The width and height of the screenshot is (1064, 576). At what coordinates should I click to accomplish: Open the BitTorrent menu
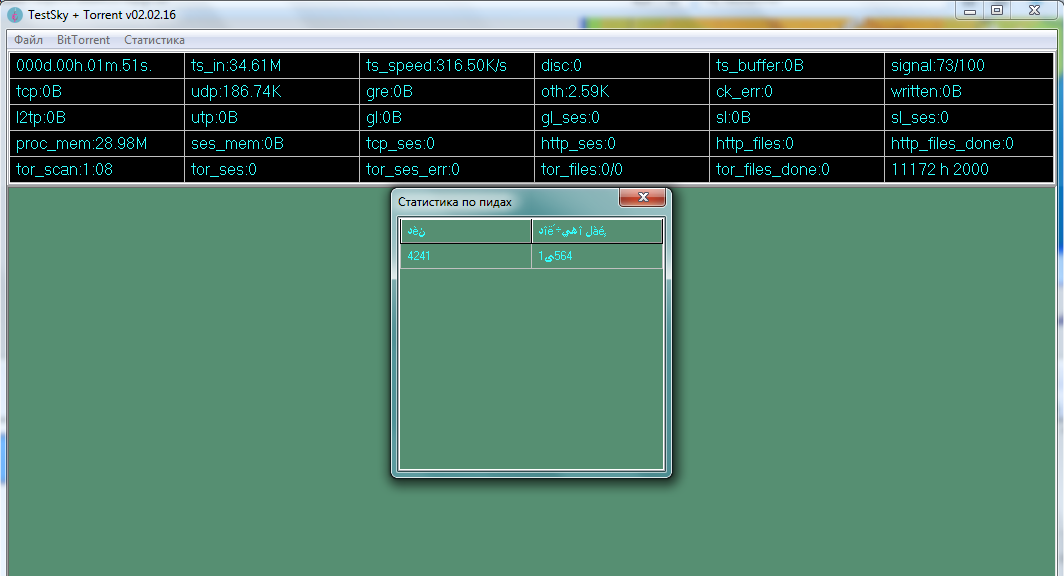point(83,40)
